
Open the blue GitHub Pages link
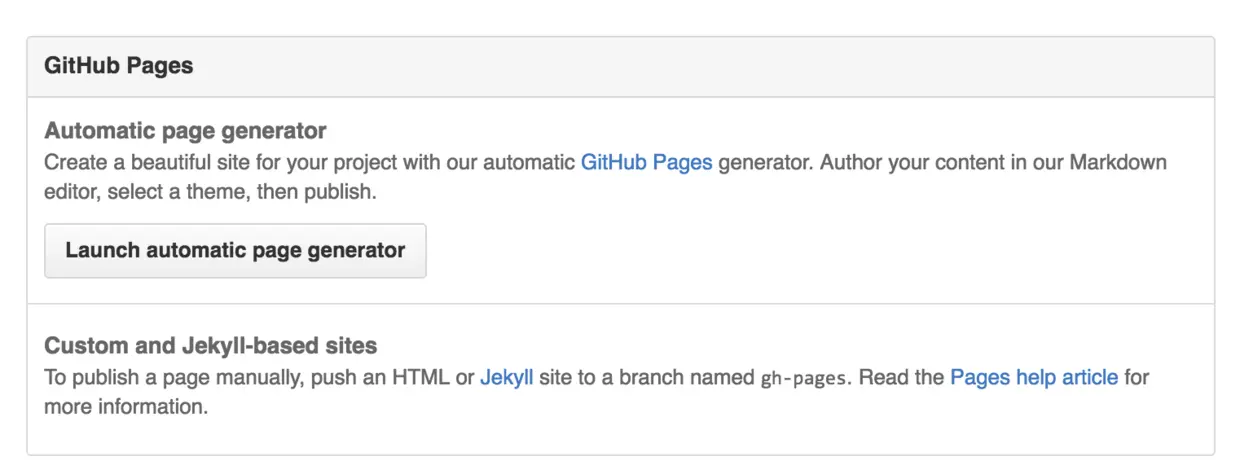pyautogui.click(x=646, y=162)
